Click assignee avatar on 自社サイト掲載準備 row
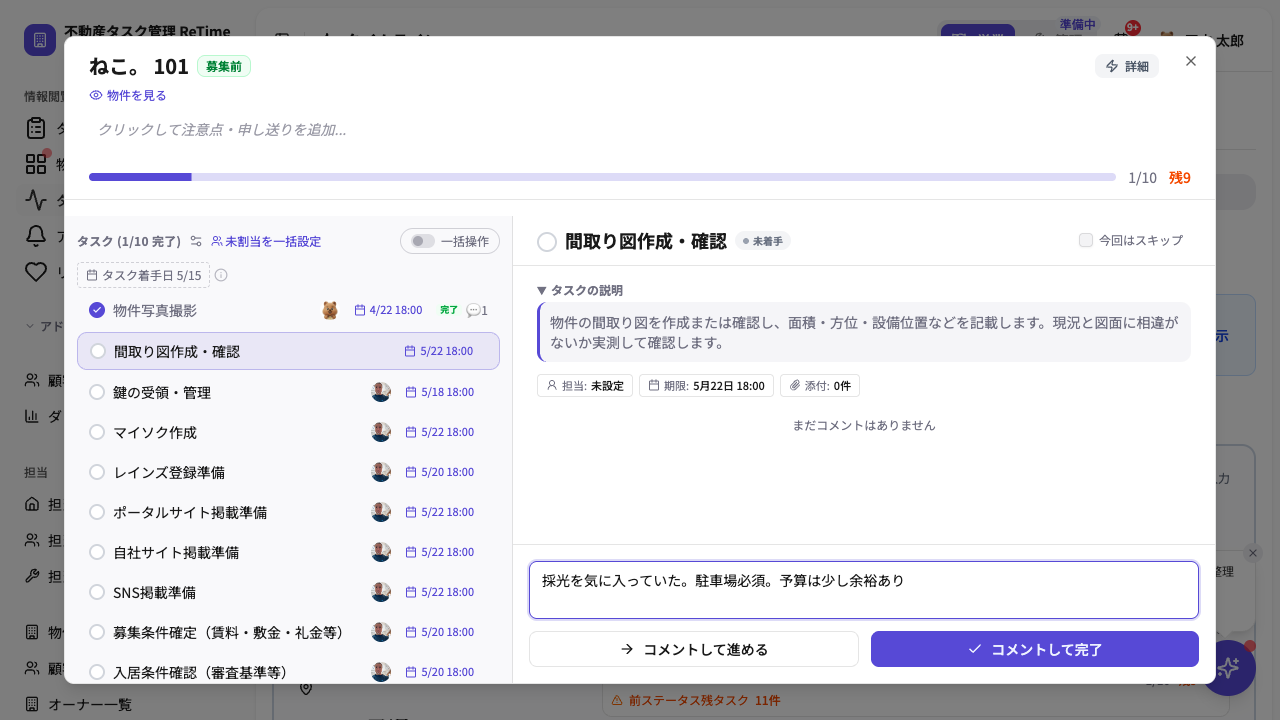The height and width of the screenshot is (720, 1280). point(381,552)
